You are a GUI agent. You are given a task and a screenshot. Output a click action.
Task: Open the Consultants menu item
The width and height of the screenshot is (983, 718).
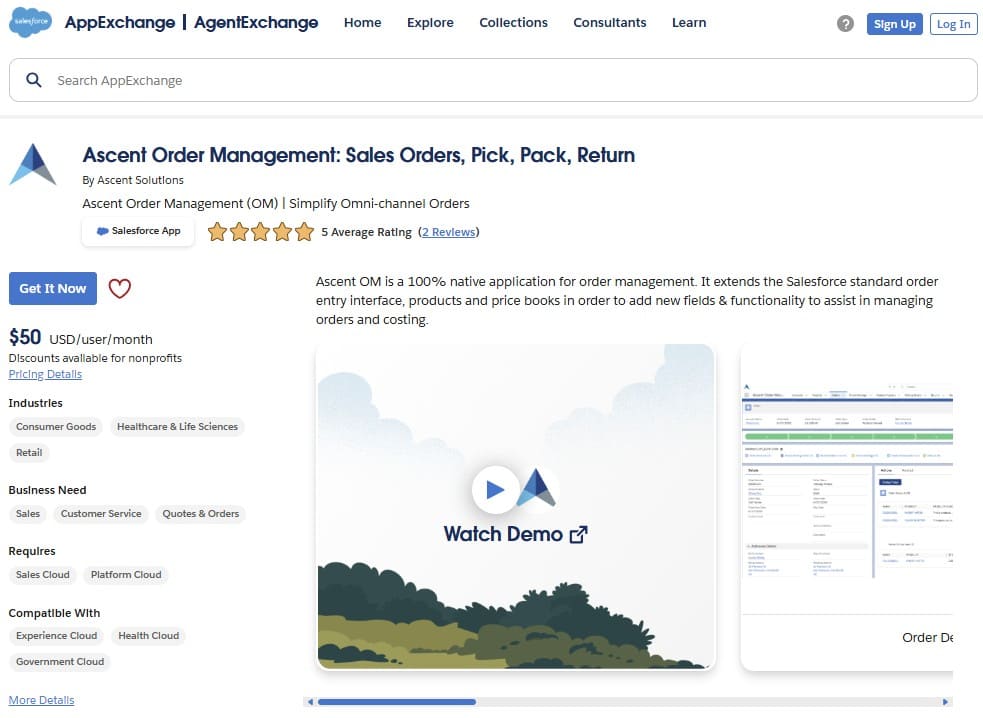[609, 23]
